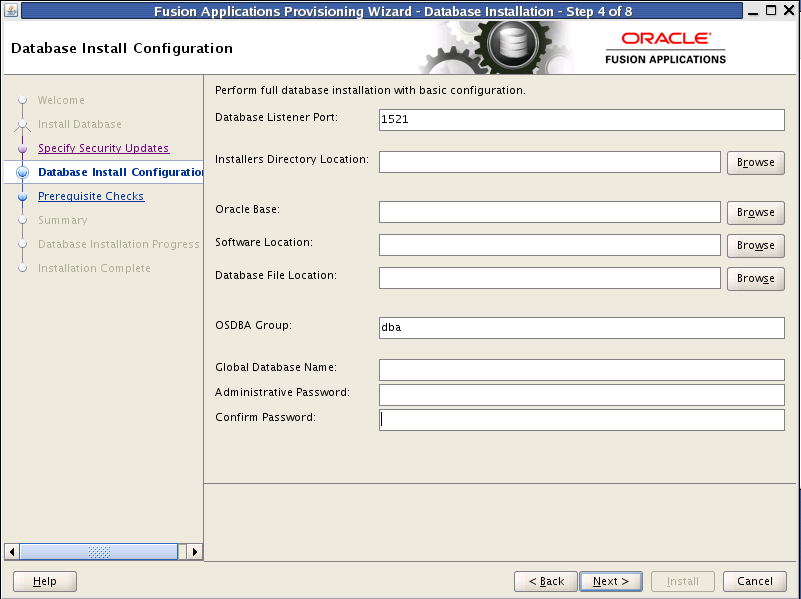The width and height of the screenshot is (801, 599).
Task: Click the Oracle Base input field
Action: [x=550, y=212]
